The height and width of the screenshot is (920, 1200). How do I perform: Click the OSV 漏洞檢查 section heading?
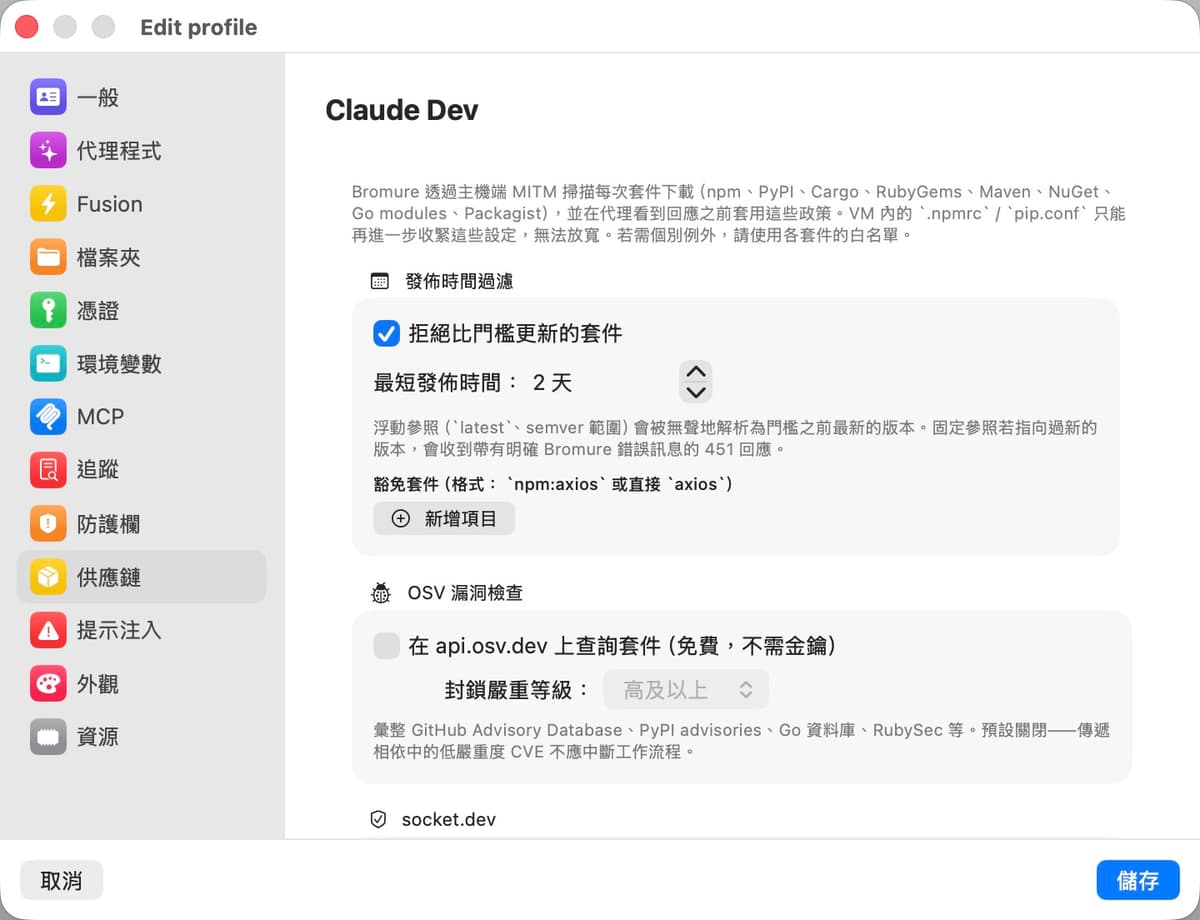[x=465, y=593]
